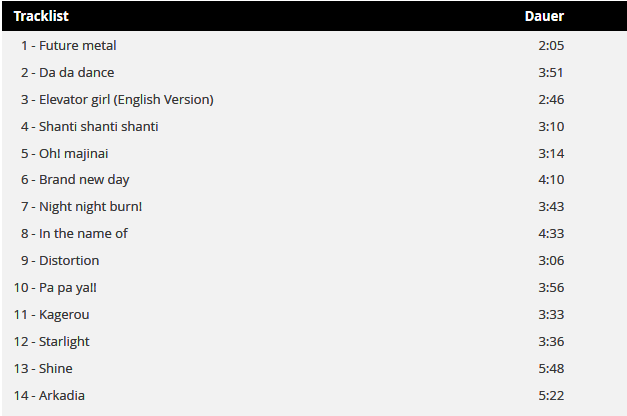Click the Tracklist column header

coord(41,16)
